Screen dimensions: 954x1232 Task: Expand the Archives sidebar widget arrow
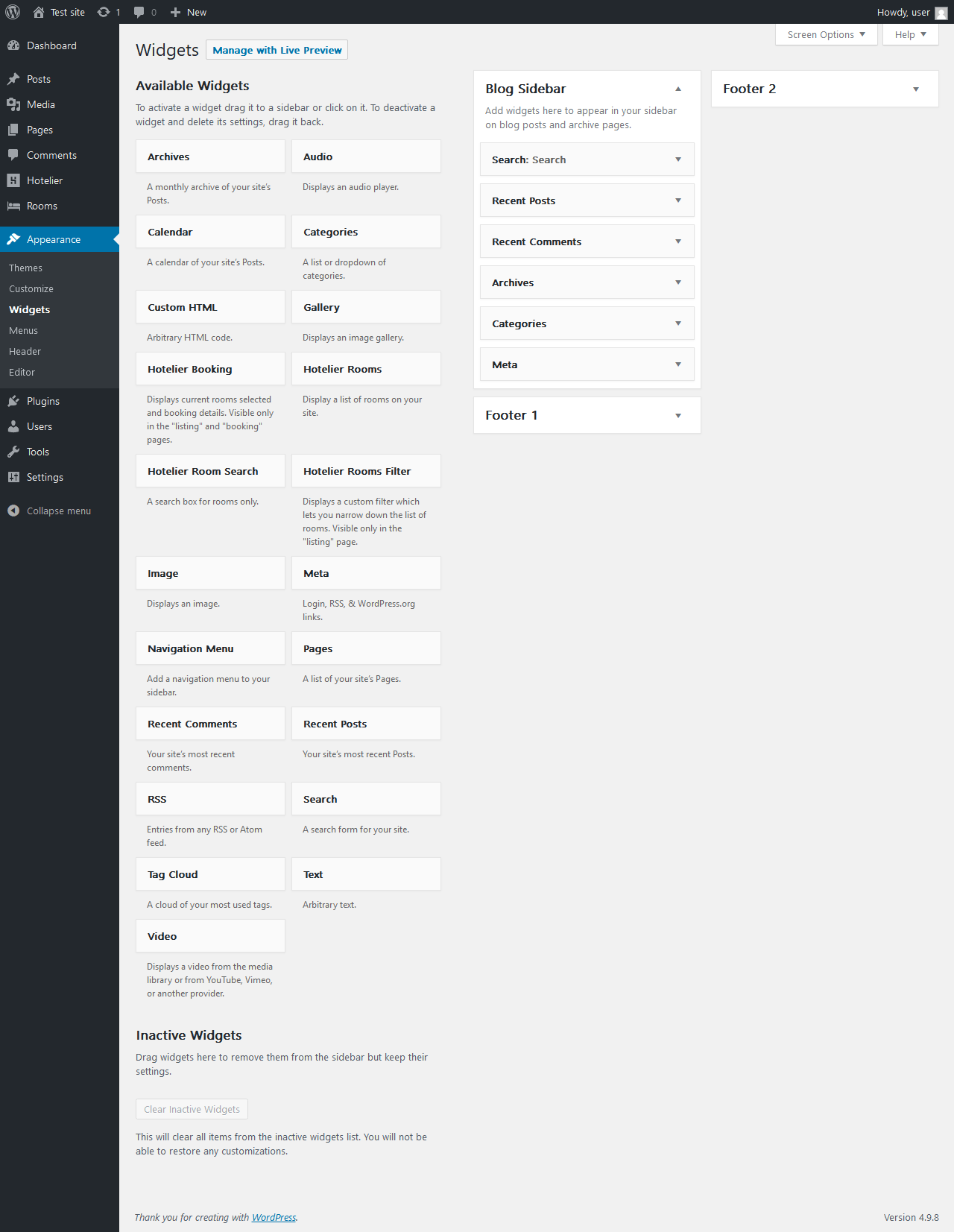point(678,282)
